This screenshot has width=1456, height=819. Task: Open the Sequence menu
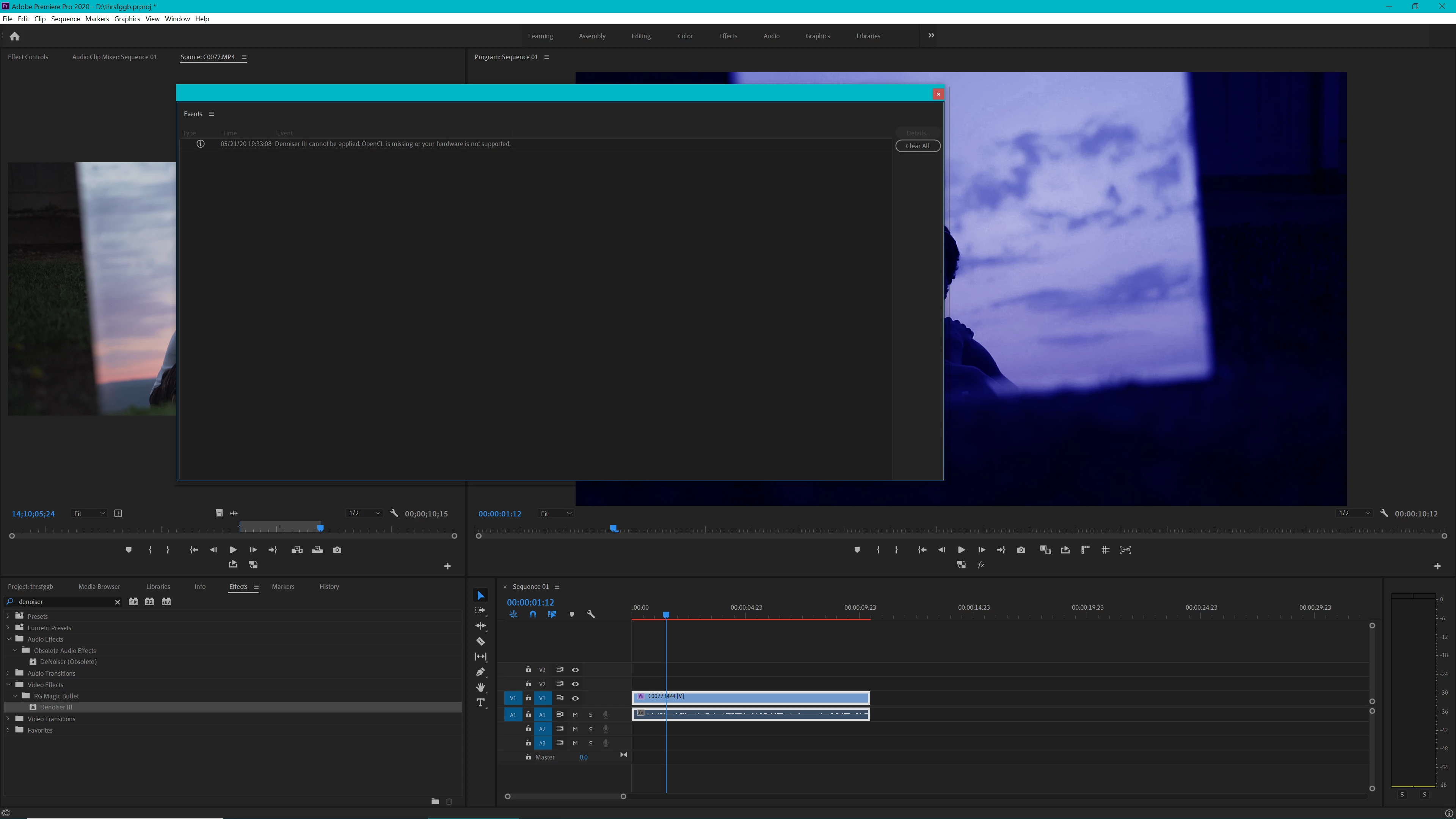point(65,19)
